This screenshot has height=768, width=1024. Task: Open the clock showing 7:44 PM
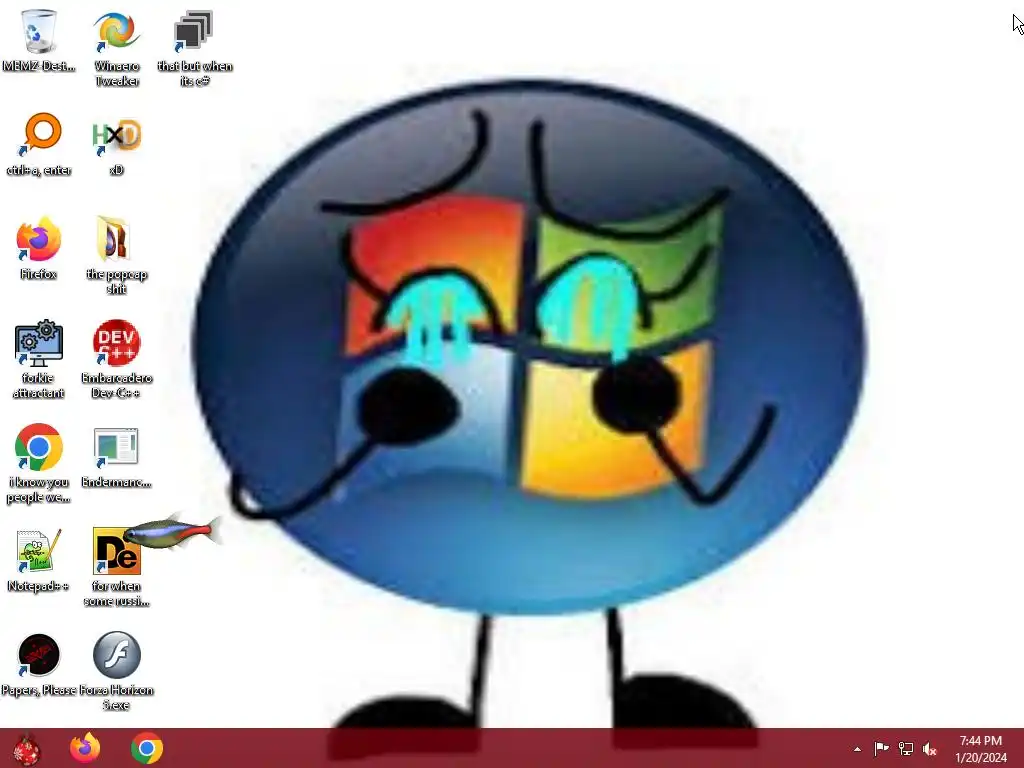[x=981, y=749]
